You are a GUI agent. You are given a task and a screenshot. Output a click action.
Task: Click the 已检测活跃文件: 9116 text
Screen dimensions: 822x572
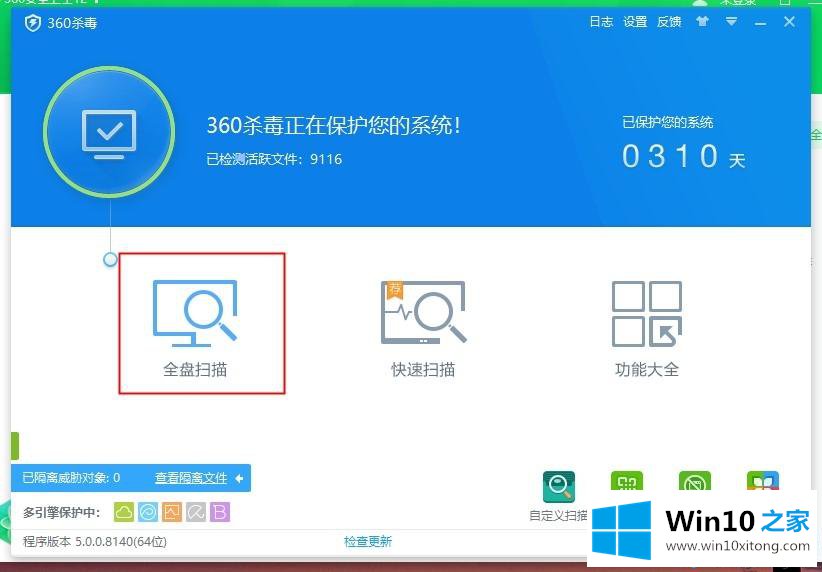[x=274, y=159]
